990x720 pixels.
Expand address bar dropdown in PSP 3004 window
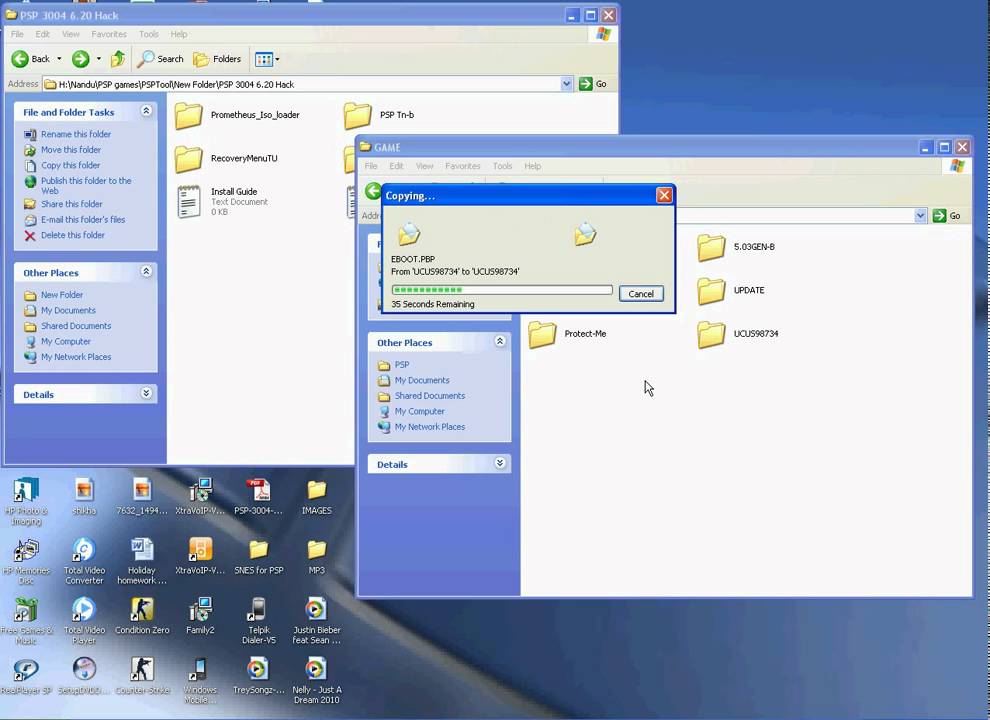pos(566,83)
